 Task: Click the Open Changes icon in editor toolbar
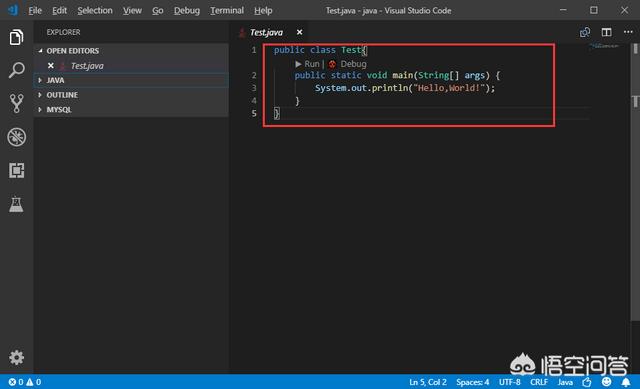(585, 32)
